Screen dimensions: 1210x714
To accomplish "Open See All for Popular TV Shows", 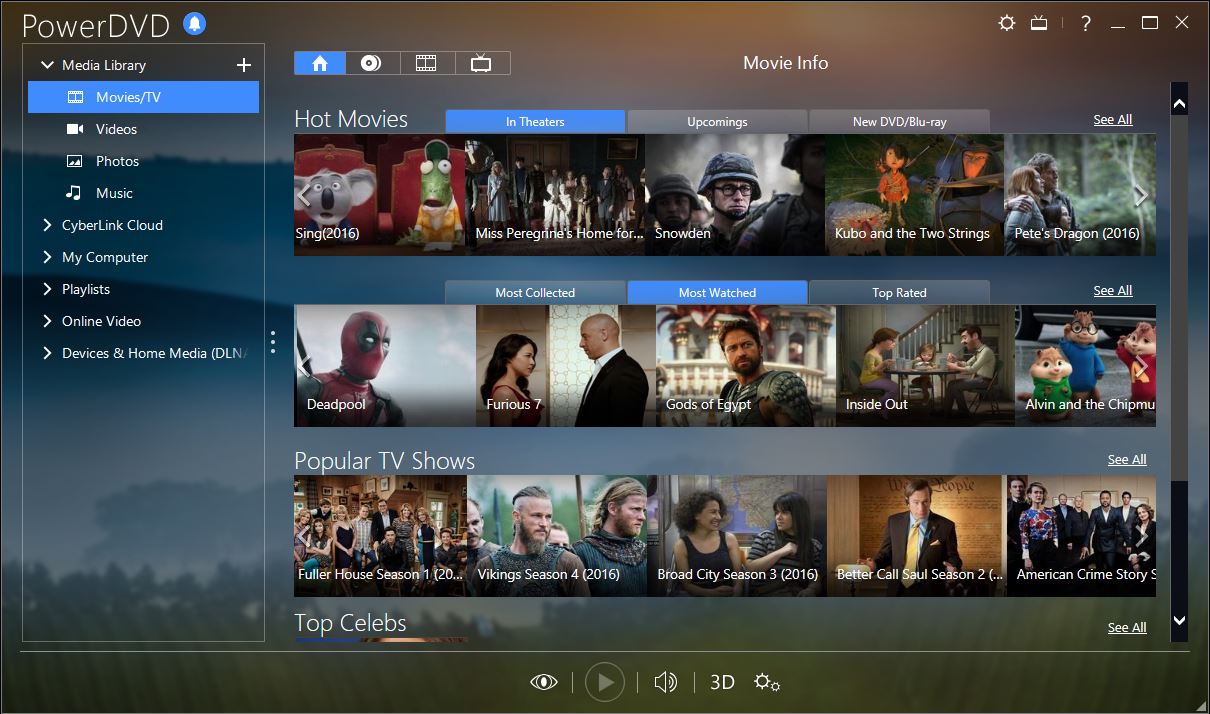I will [x=1127, y=459].
